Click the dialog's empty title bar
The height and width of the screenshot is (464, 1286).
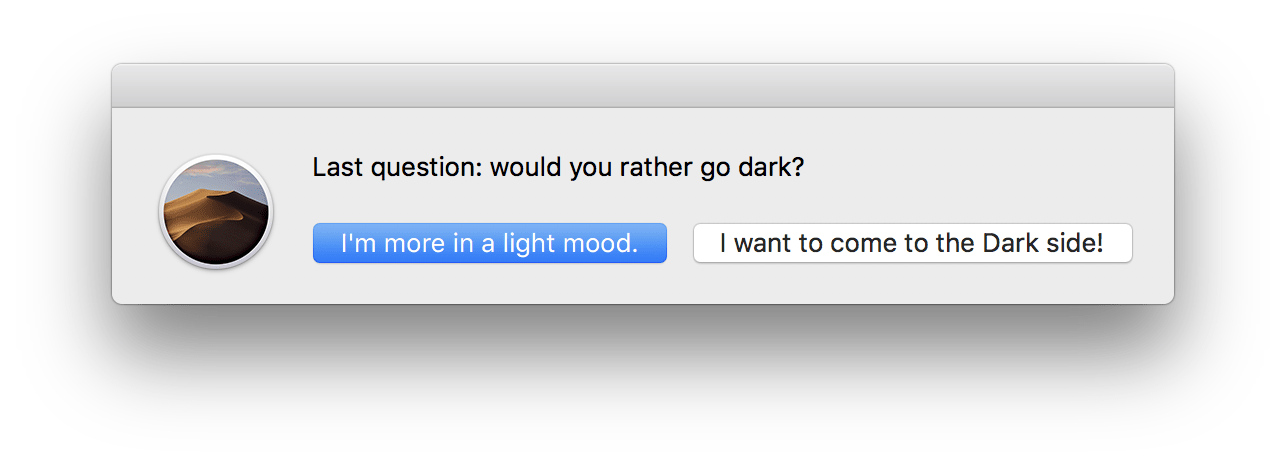point(642,86)
